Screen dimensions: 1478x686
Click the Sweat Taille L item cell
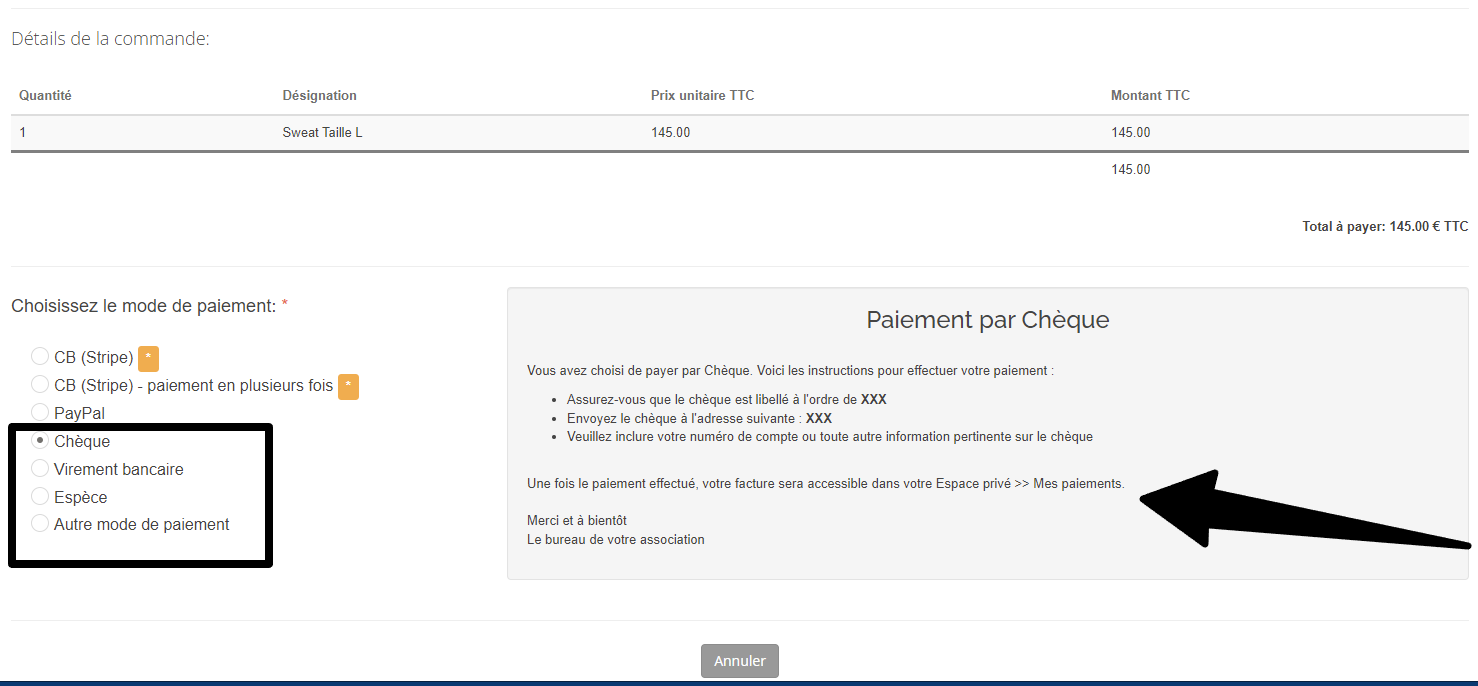pyautogui.click(x=322, y=133)
